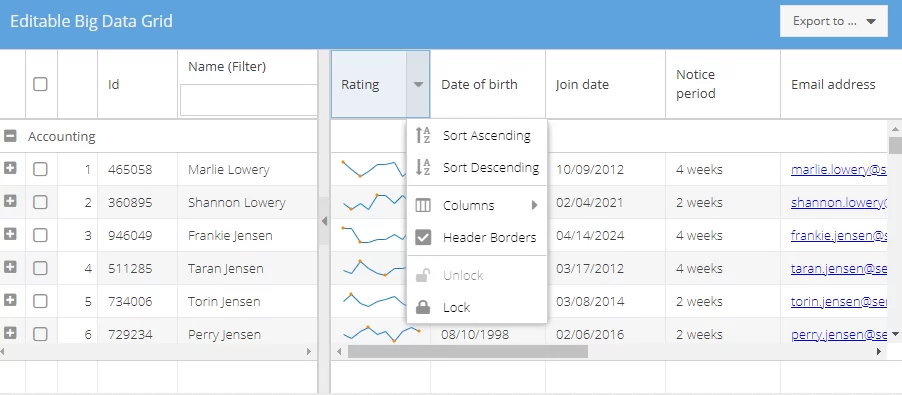Click the Name filter input field

[249, 100]
